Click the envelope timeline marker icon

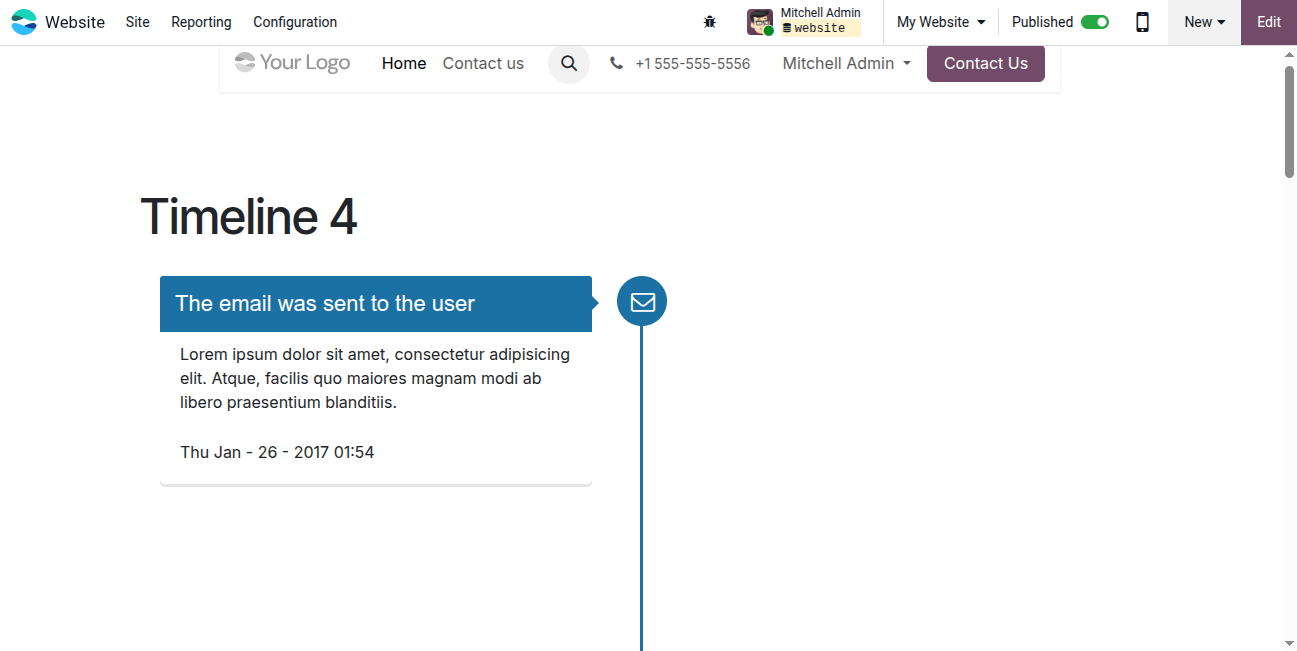pos(642,301)
